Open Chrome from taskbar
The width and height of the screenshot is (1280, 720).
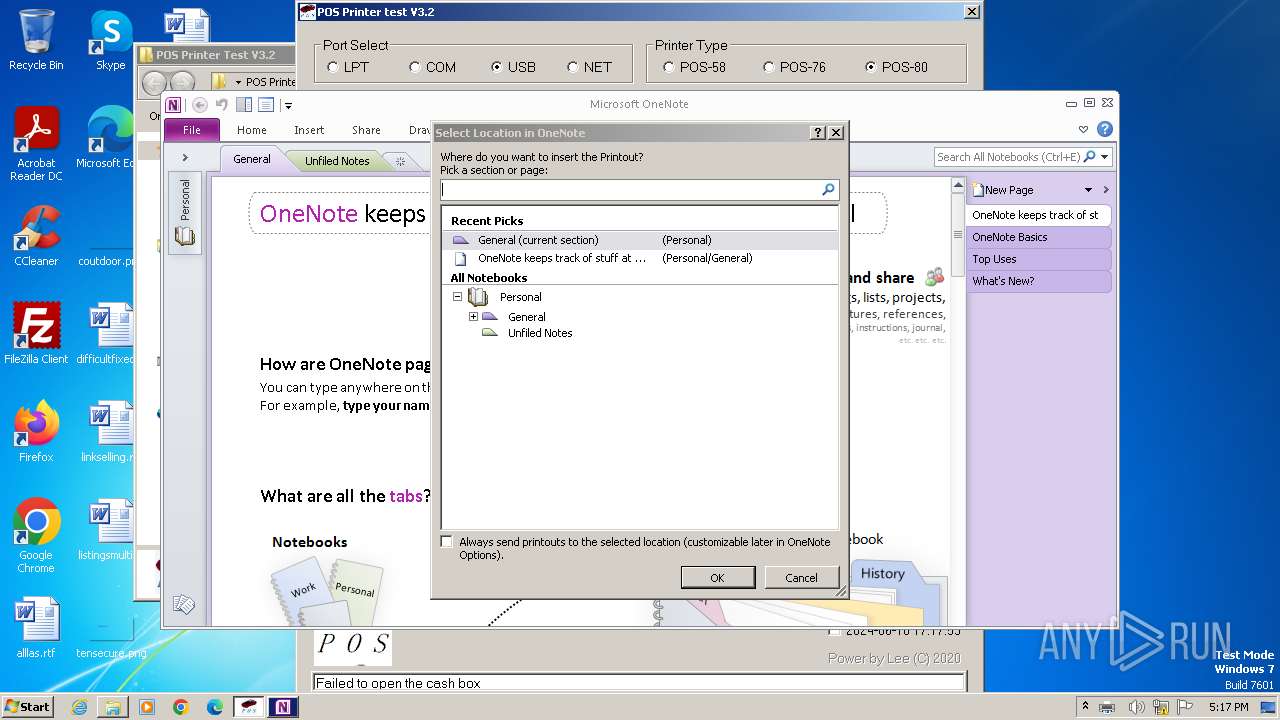pyautogui.click(x=181, y=707)
